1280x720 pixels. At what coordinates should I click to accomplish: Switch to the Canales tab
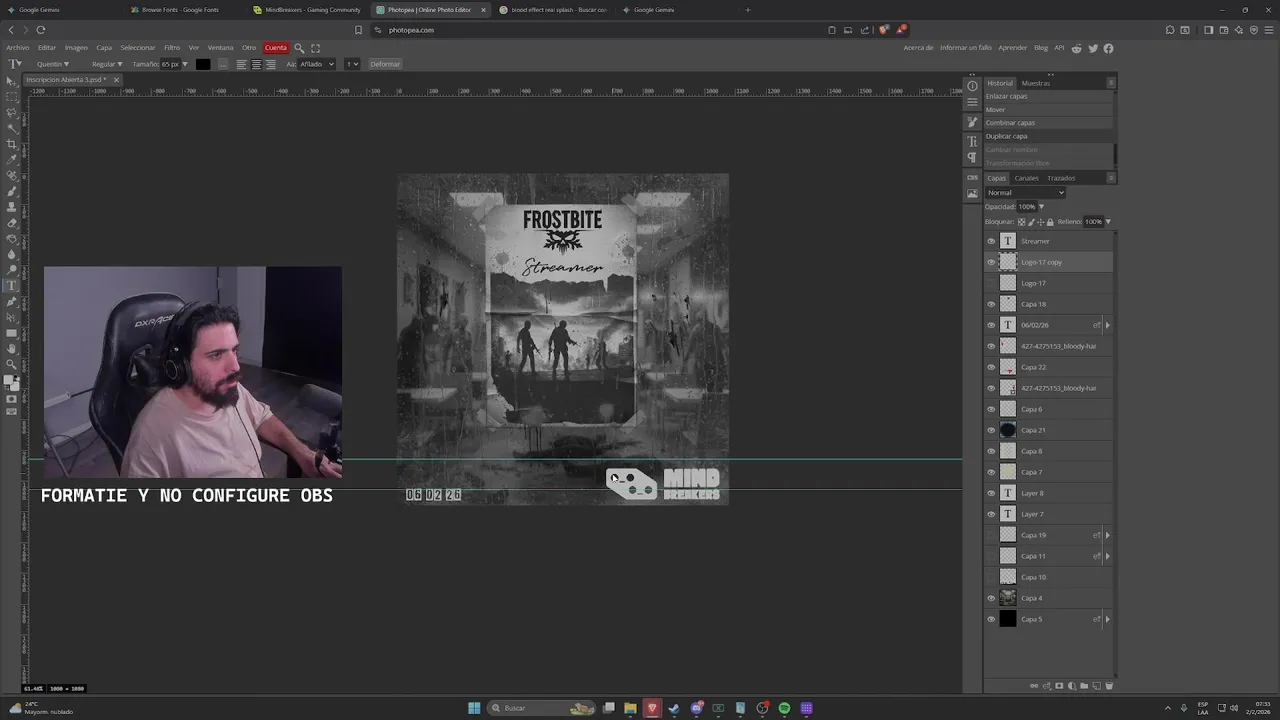click(1027, 178)
